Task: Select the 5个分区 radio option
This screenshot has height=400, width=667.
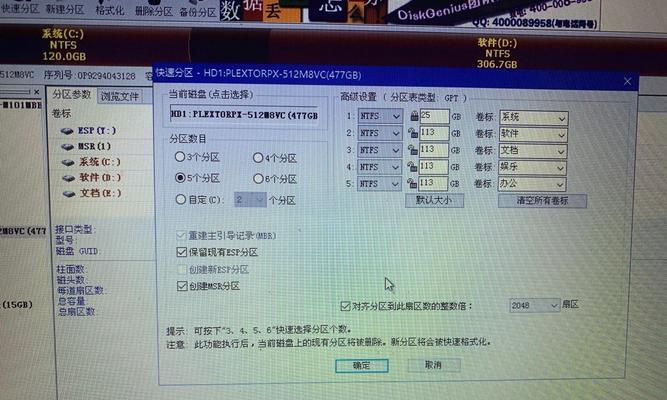Action: (x=180, y=177)
